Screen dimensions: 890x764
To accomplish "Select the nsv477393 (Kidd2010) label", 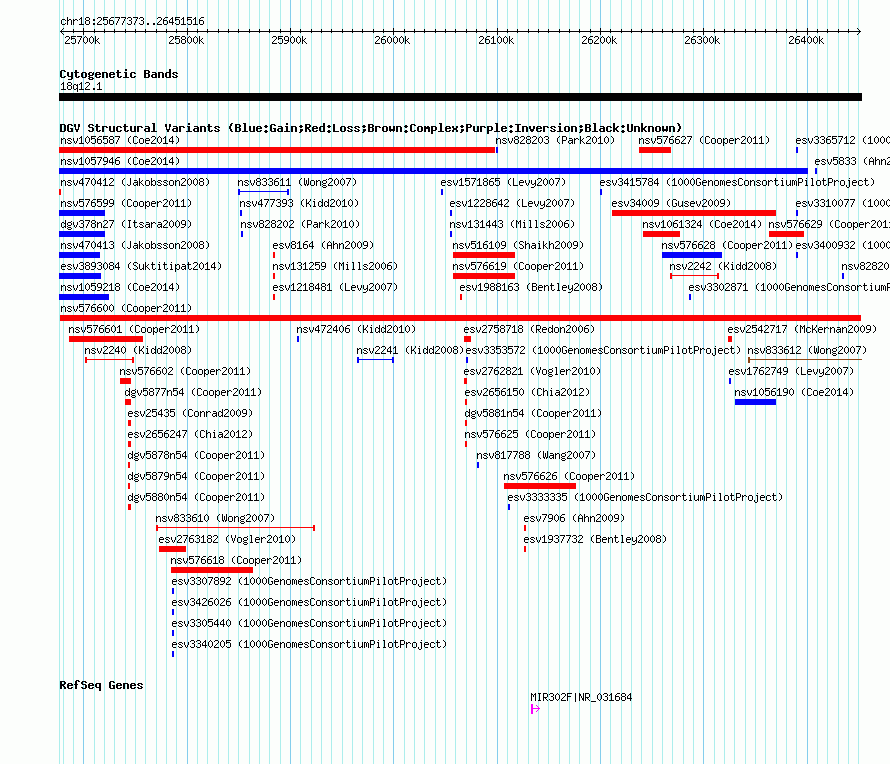I will coord(299,203).
